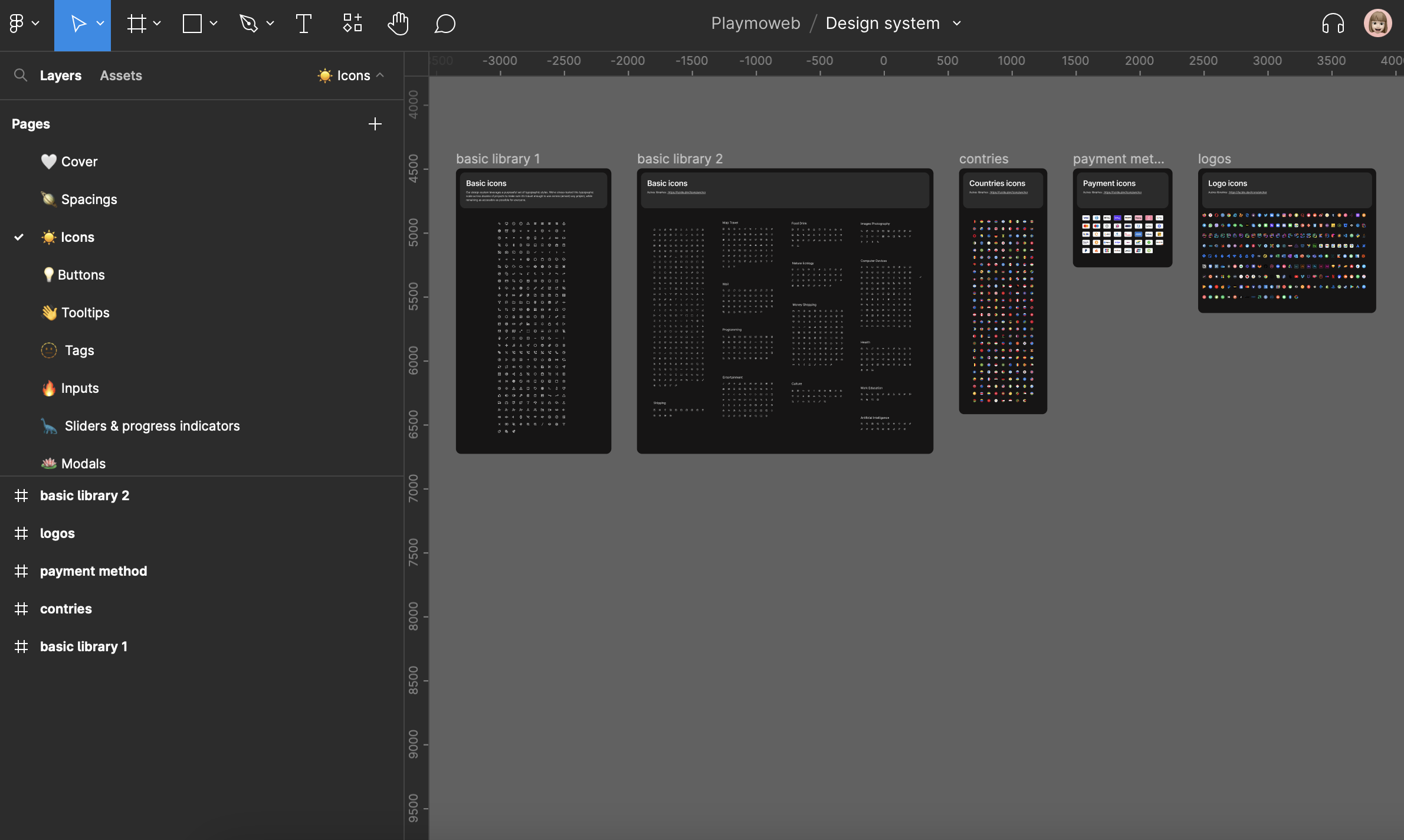Select the Frame tool
1404x840 pixels.
coord(136,24)
